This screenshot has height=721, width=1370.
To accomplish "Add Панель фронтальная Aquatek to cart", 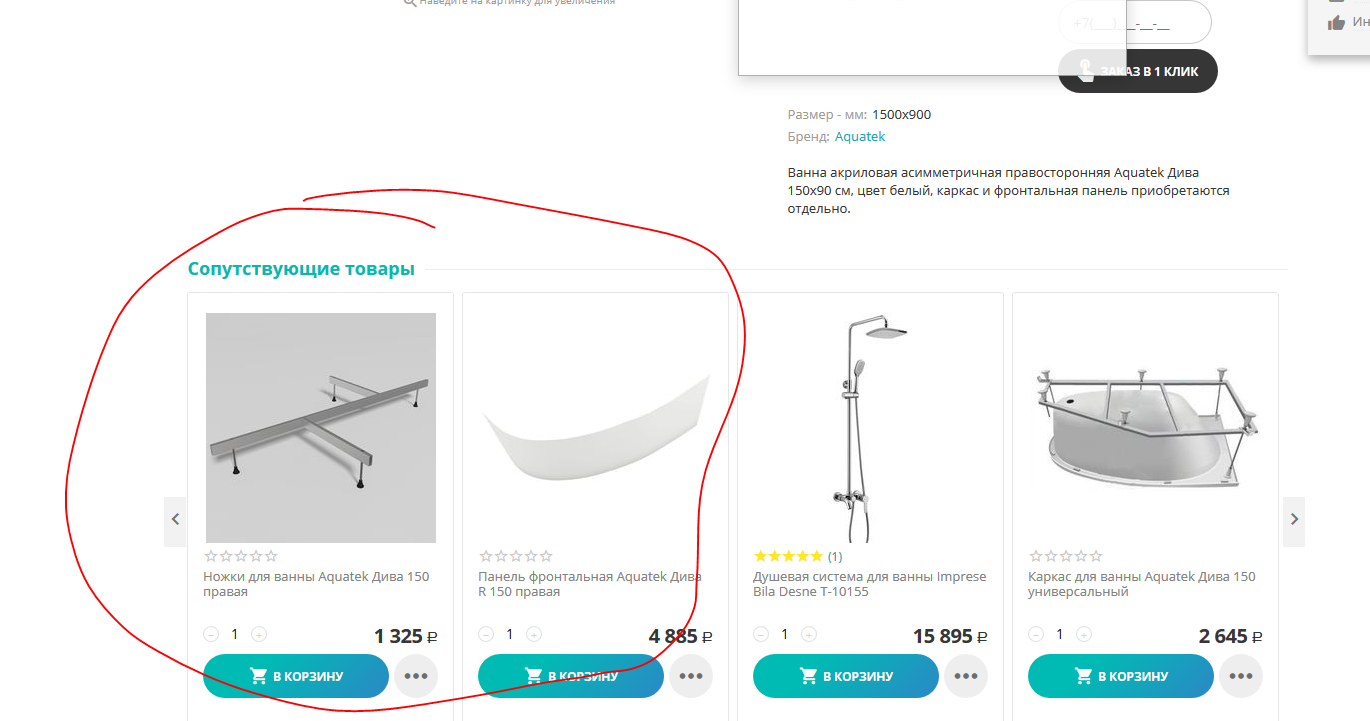I will [571, 676].
